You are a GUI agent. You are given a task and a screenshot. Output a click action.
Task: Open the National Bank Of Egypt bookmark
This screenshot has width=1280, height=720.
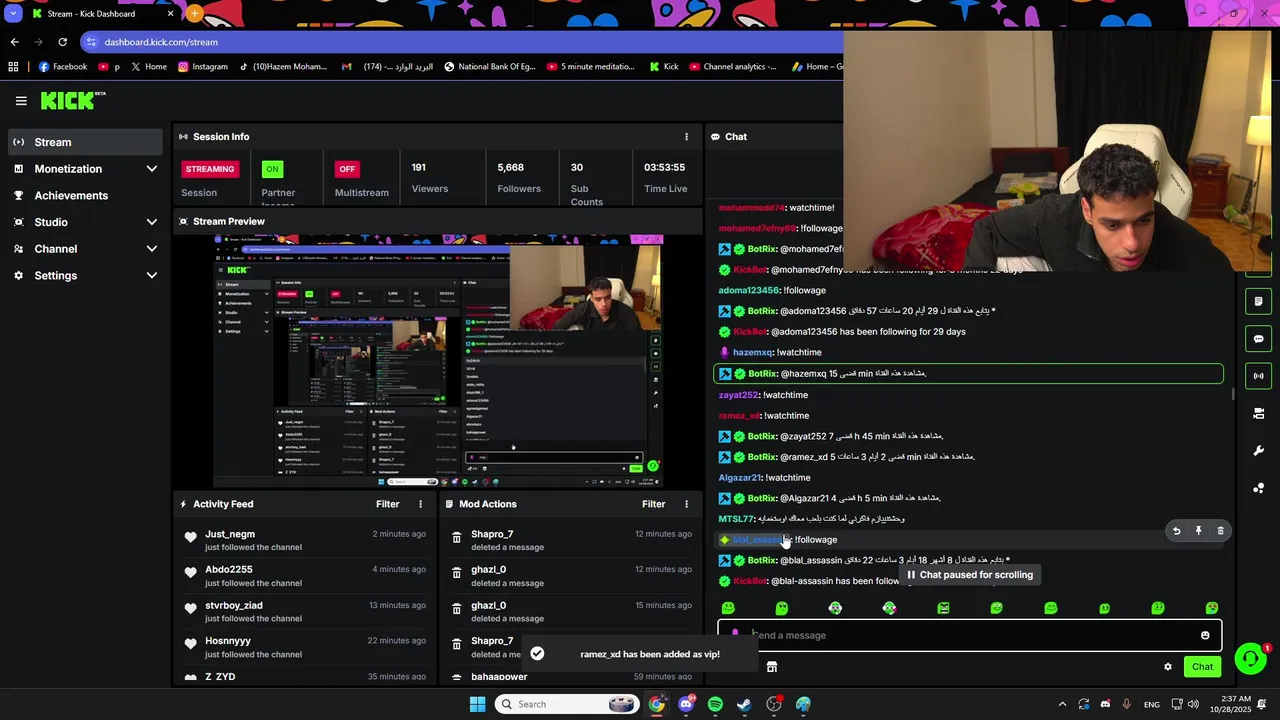[490, 67]
